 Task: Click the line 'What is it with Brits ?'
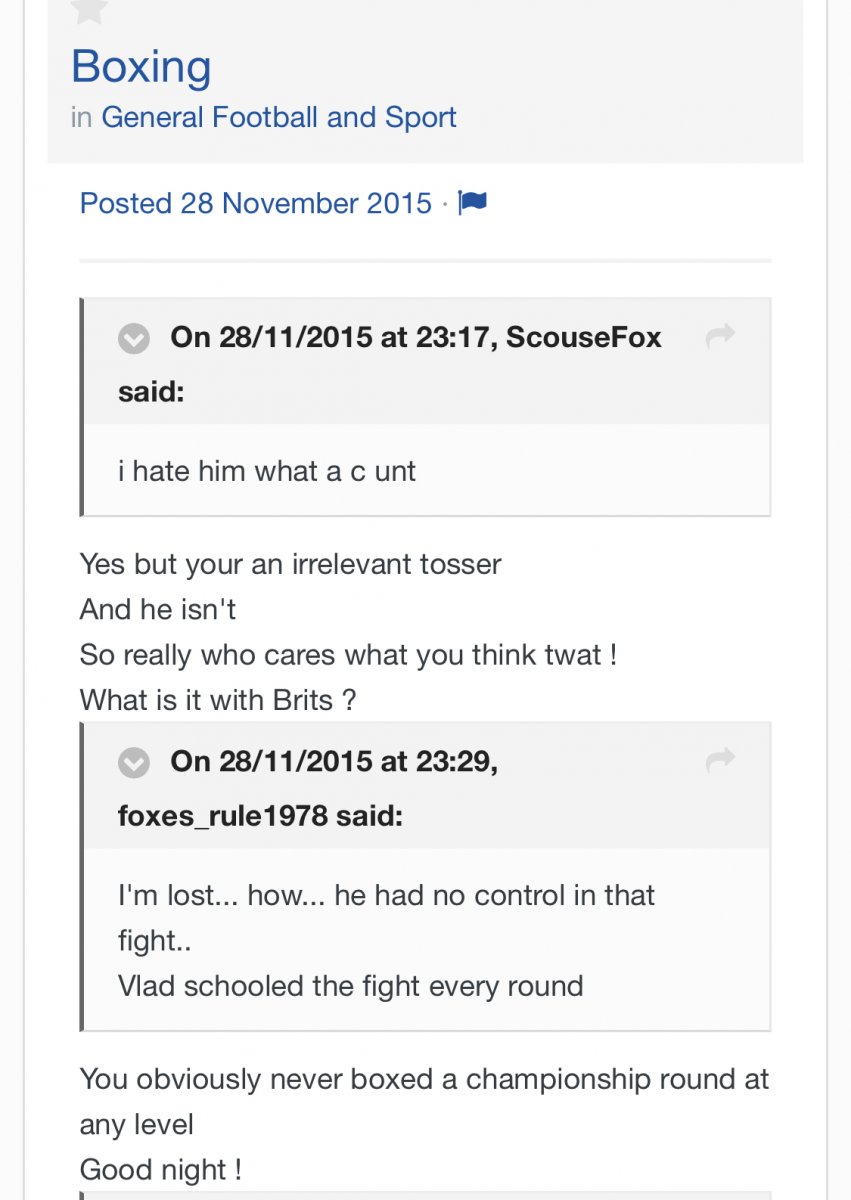[x=218, y=700]
